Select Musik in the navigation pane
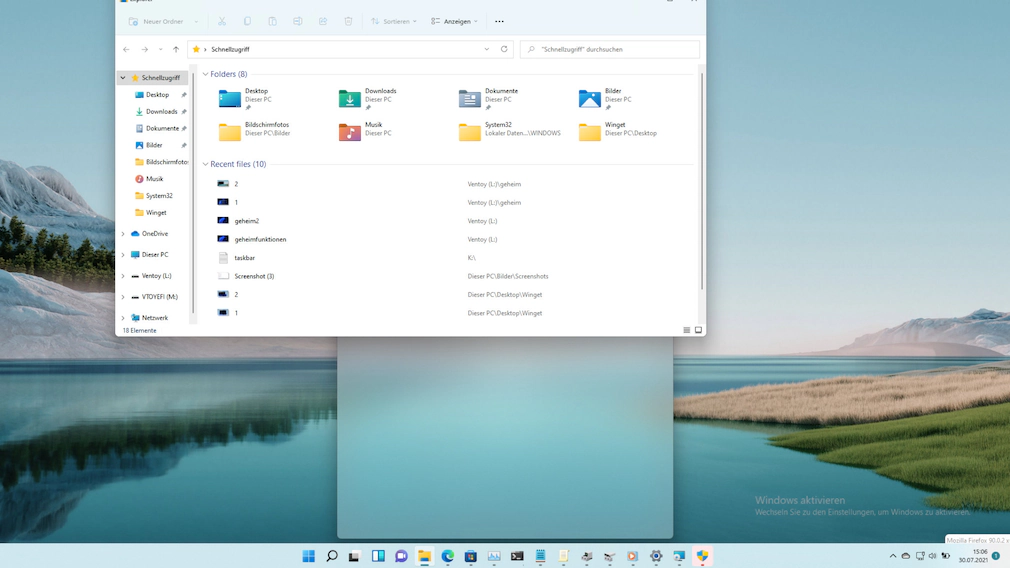Screen dimensions: 1010x568 click(154, 179)
